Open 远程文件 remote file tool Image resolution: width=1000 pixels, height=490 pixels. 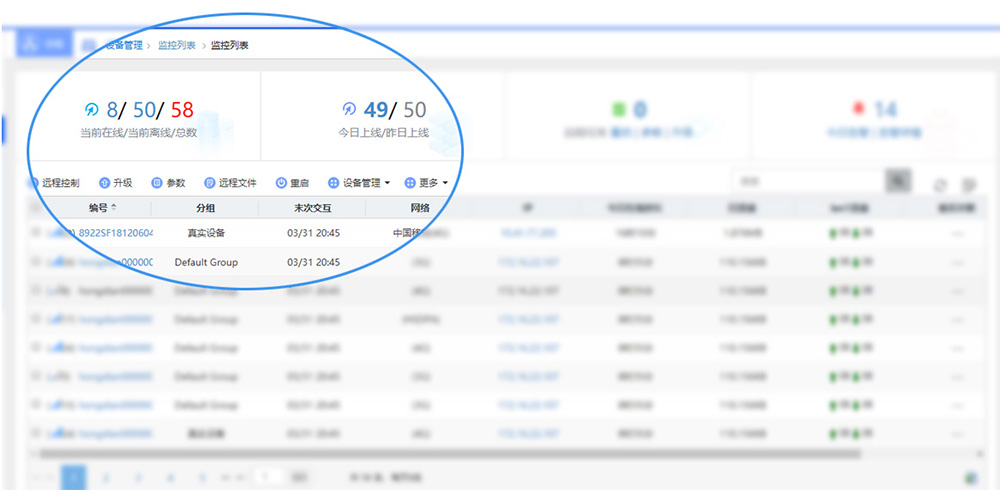(230, 183)
